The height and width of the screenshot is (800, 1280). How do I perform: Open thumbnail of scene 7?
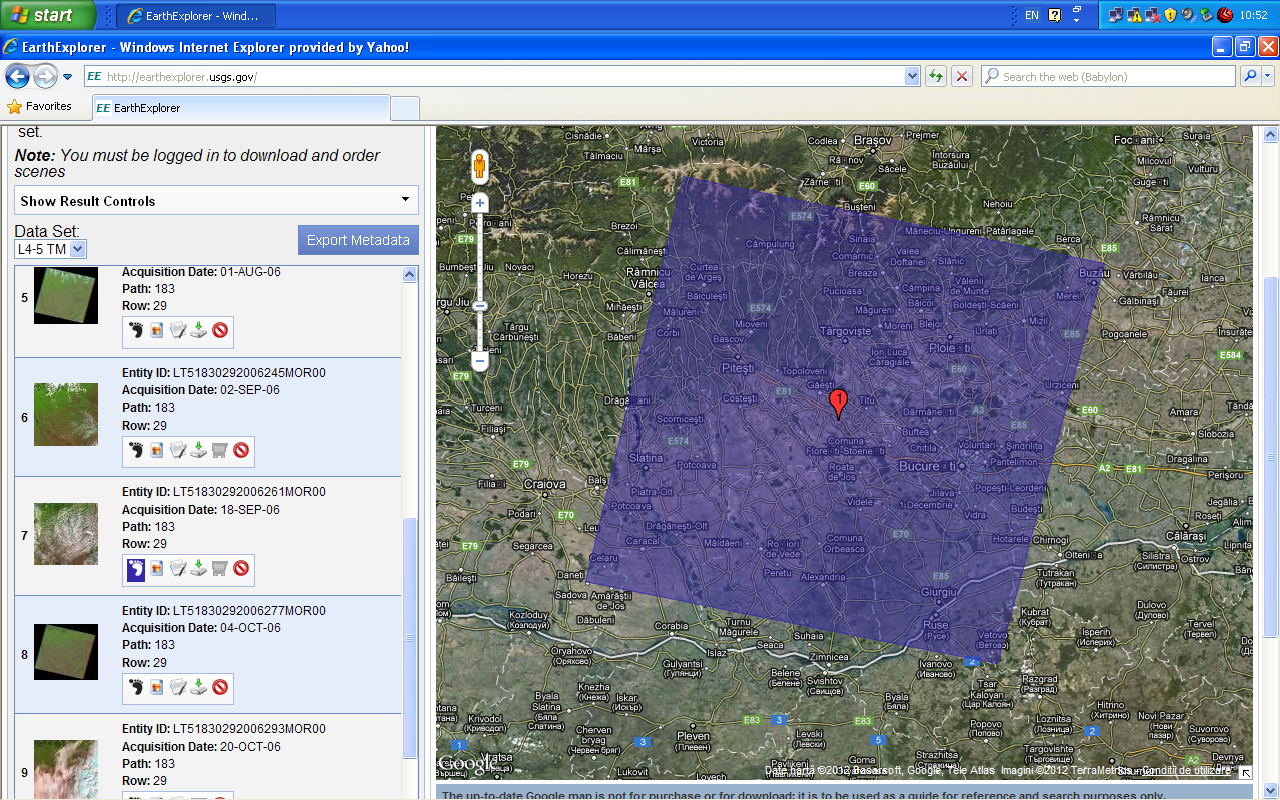tap(66, 534)
